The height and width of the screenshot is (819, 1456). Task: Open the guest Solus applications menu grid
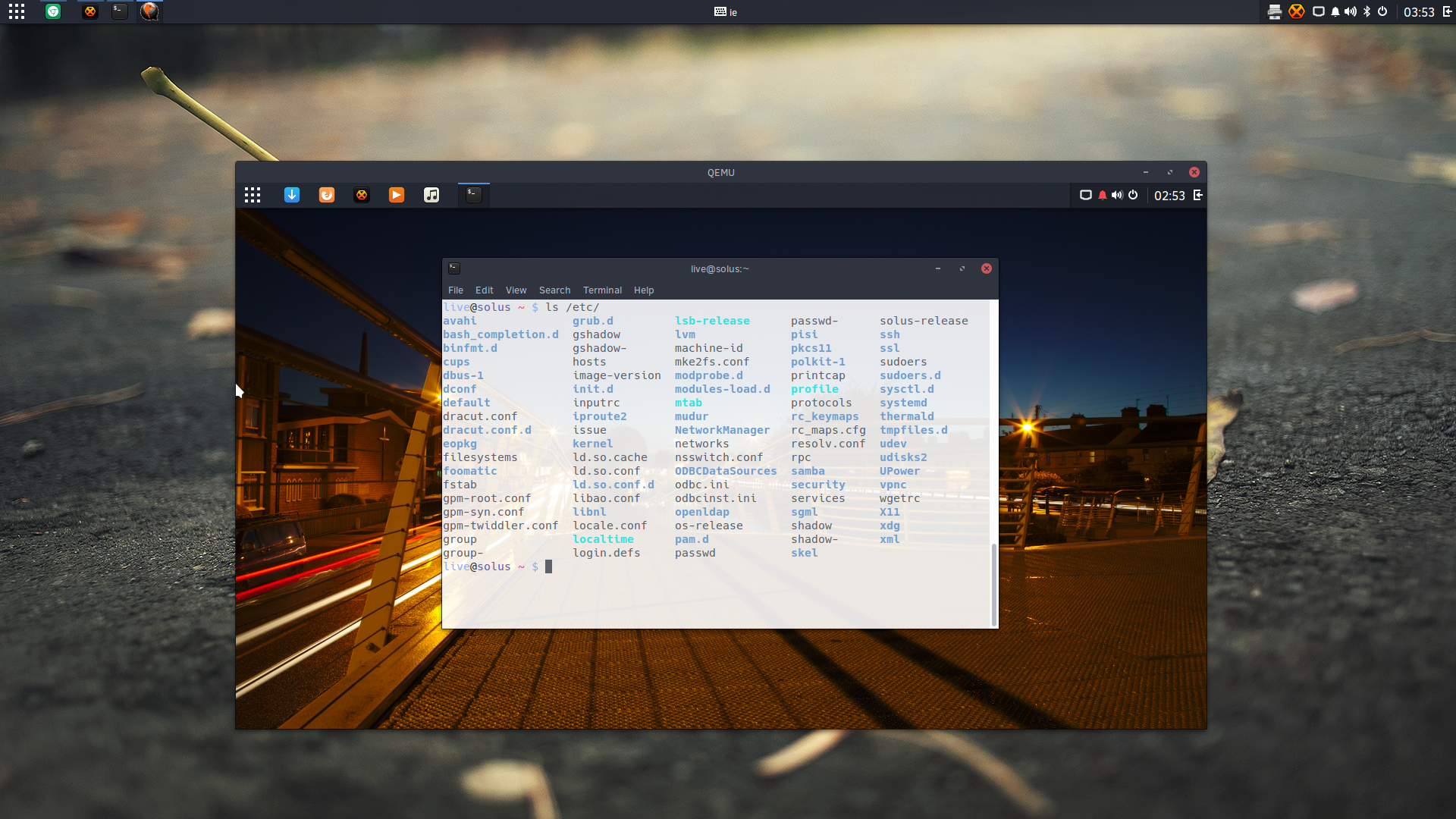pyautogui.click(x=253, y=195)
